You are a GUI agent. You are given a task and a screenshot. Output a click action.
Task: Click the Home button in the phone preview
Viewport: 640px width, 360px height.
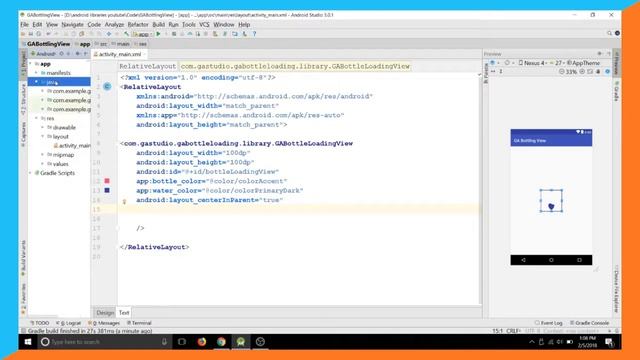coord(551,260)
